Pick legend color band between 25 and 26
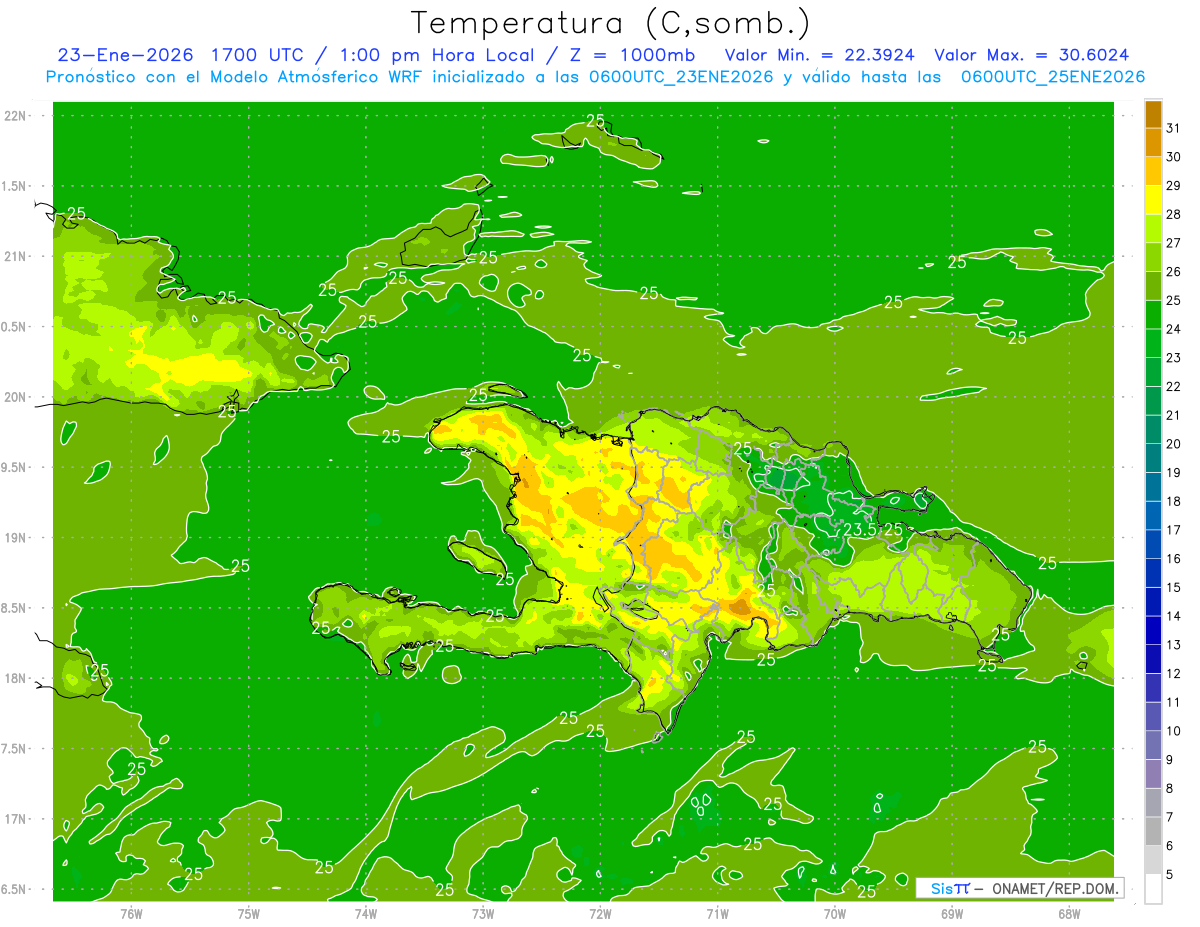Viewport: 1200px width, 927px height. click(x=1153, y=286)
